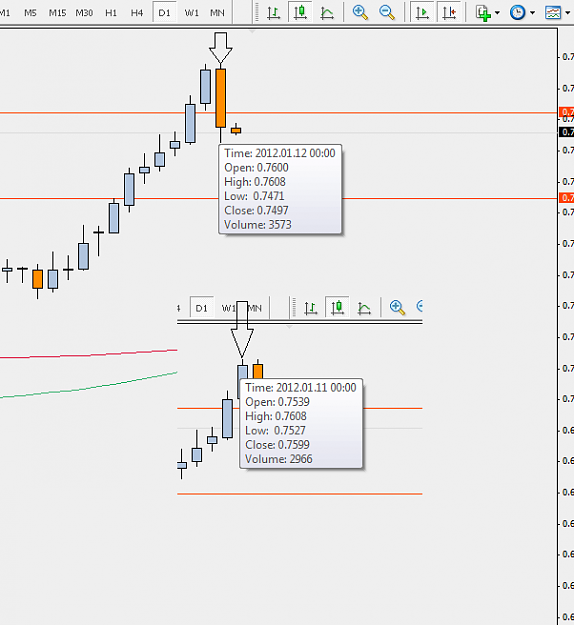Click bar chart icon in inset toolbar

[x=311, y=308]
